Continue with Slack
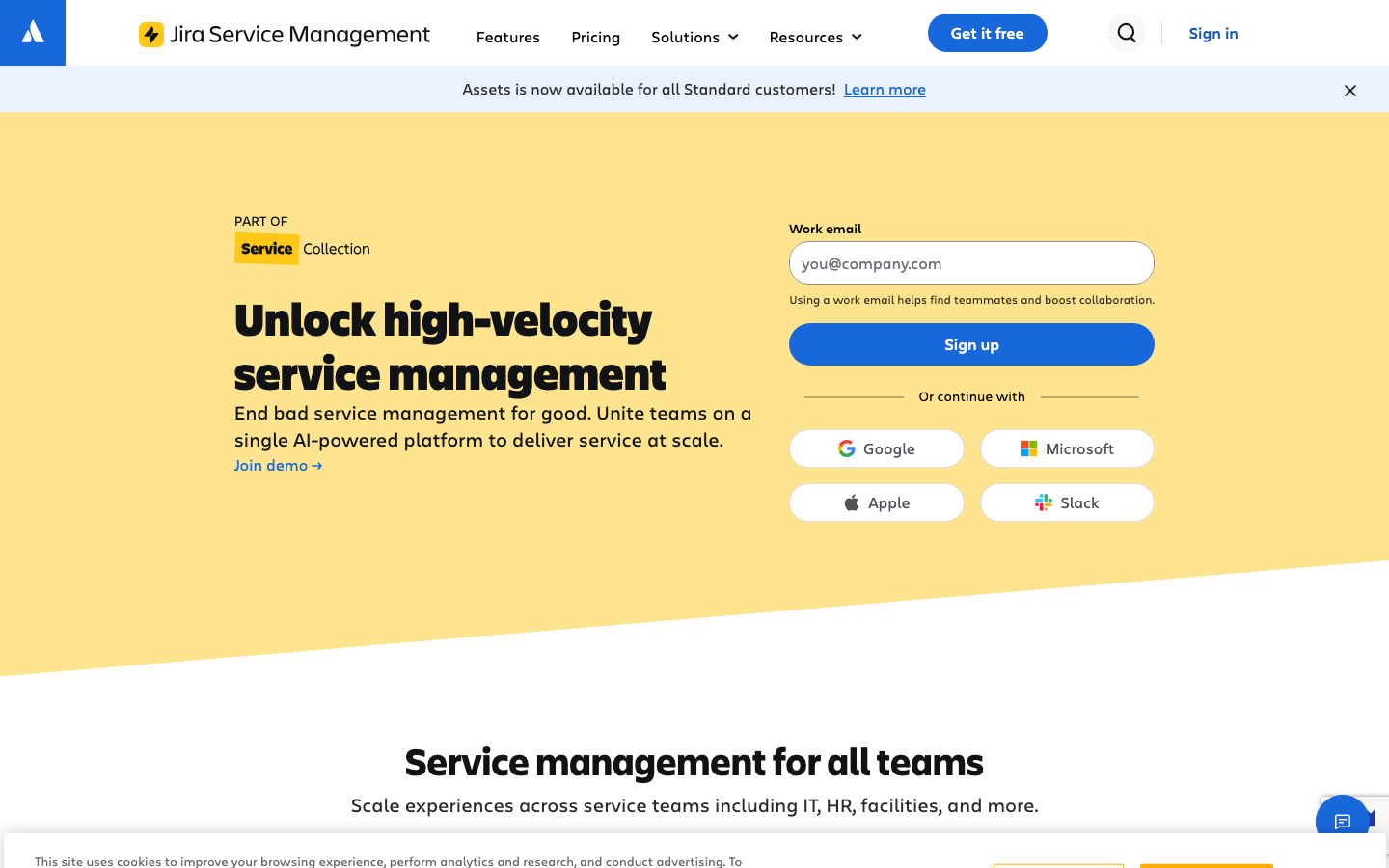This screenshot has width=1389, height=868. pyautogui.click(x=1067, y=502)
